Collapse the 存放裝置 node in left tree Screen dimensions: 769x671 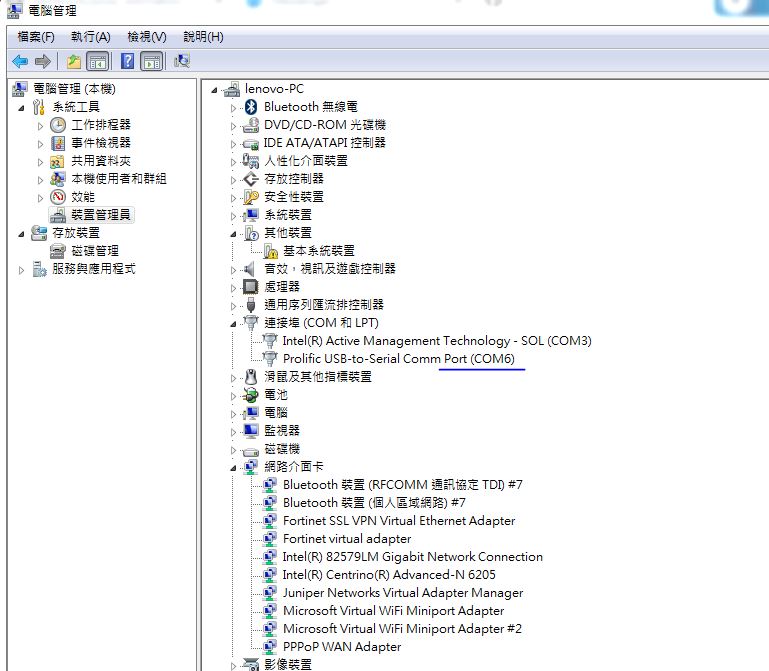coord(21,234)
